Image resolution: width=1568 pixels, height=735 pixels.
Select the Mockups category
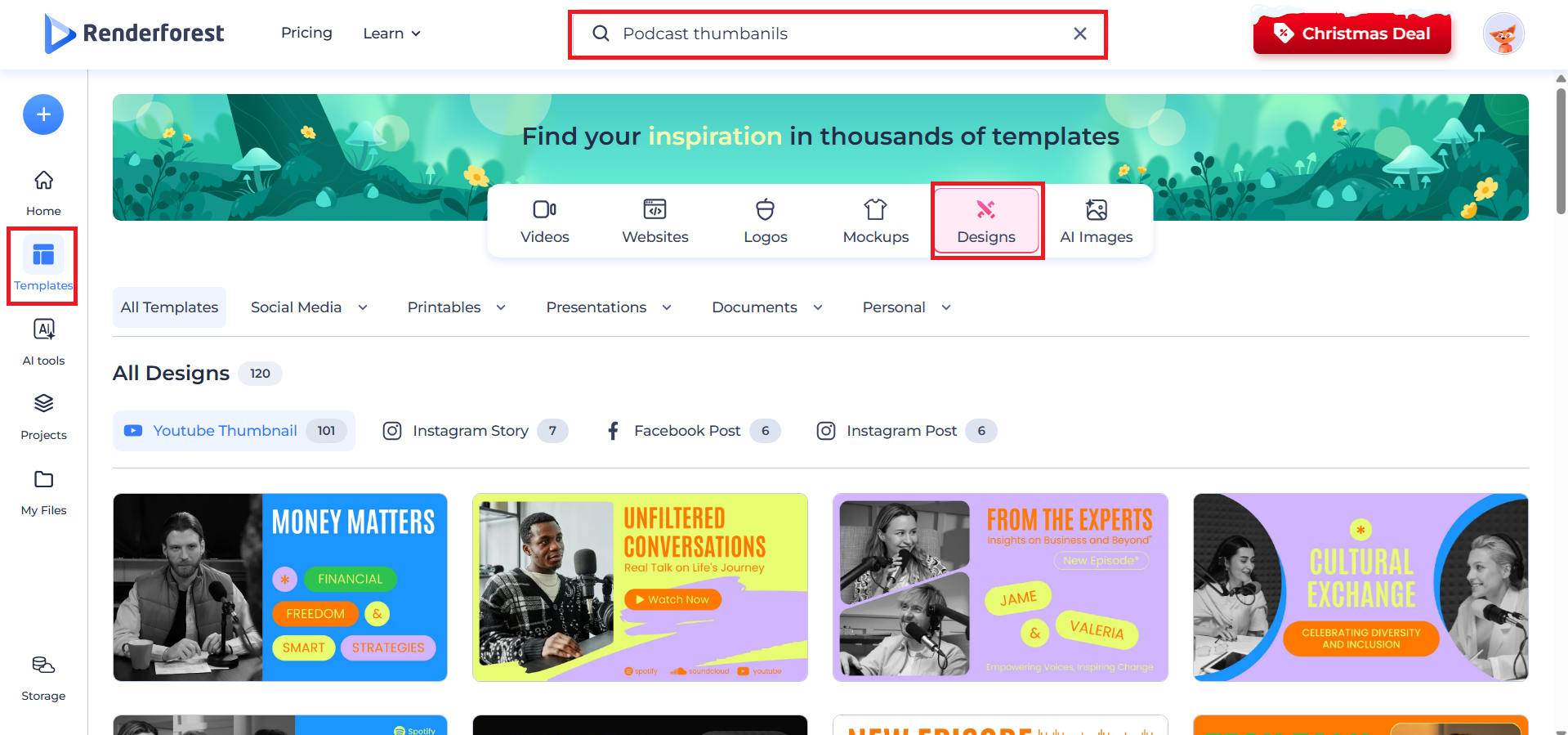pos(875,222)
